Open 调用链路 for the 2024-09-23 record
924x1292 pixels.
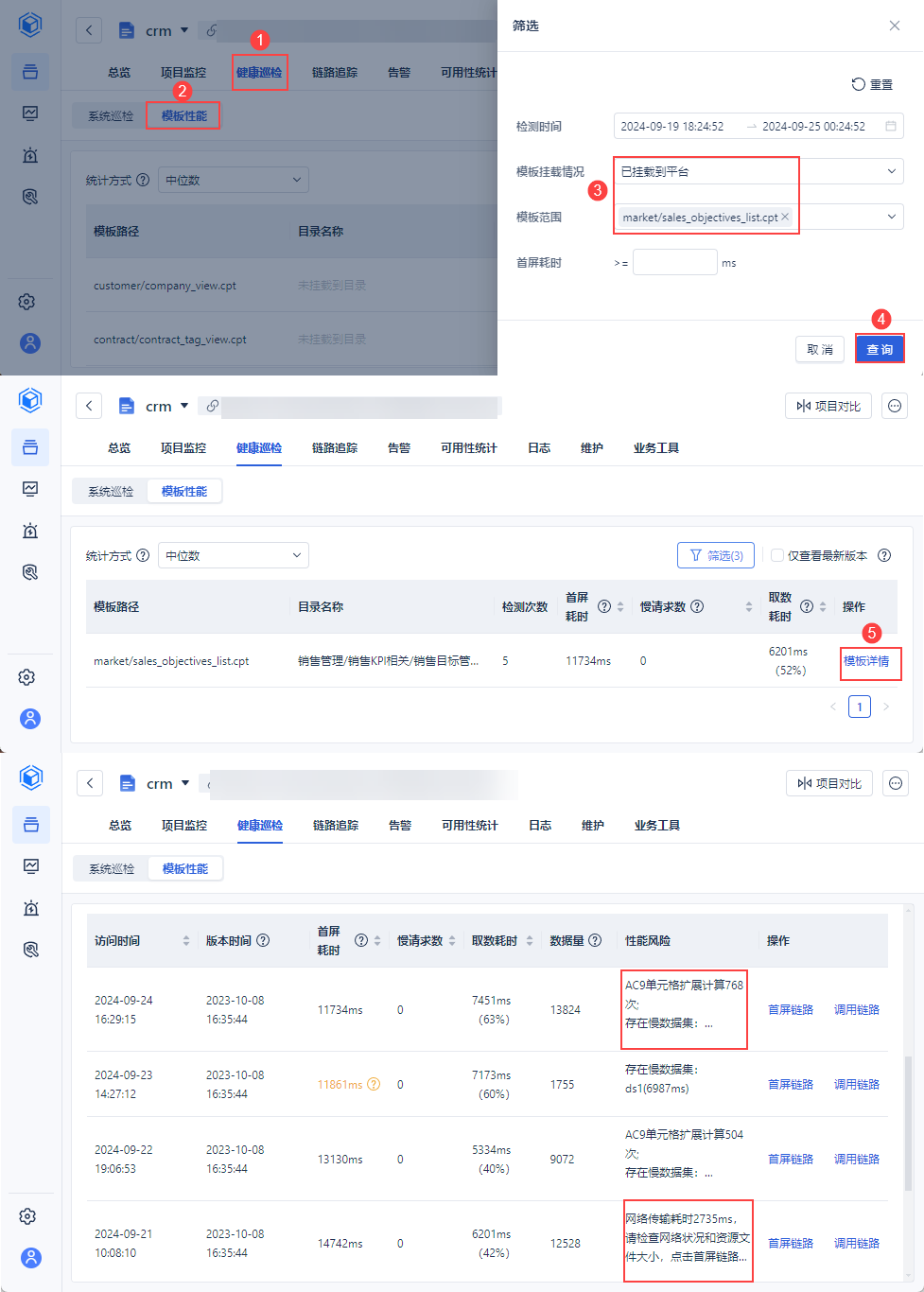[857, 1084]
